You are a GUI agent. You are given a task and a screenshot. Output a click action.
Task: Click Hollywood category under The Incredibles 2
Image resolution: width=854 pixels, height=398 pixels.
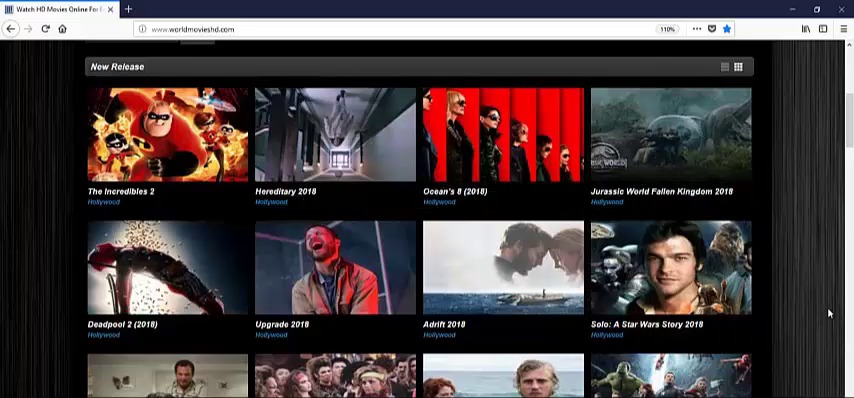point(103,202)
